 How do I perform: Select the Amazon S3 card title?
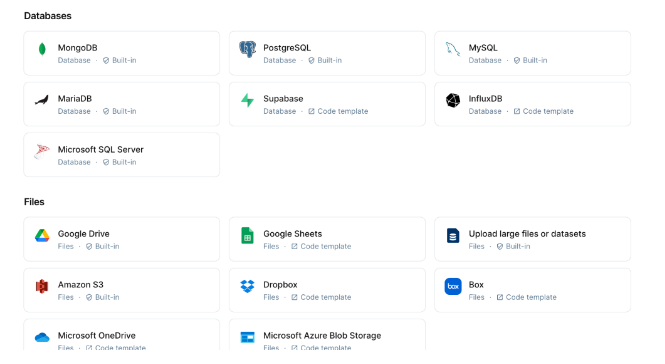pos(81,285)
